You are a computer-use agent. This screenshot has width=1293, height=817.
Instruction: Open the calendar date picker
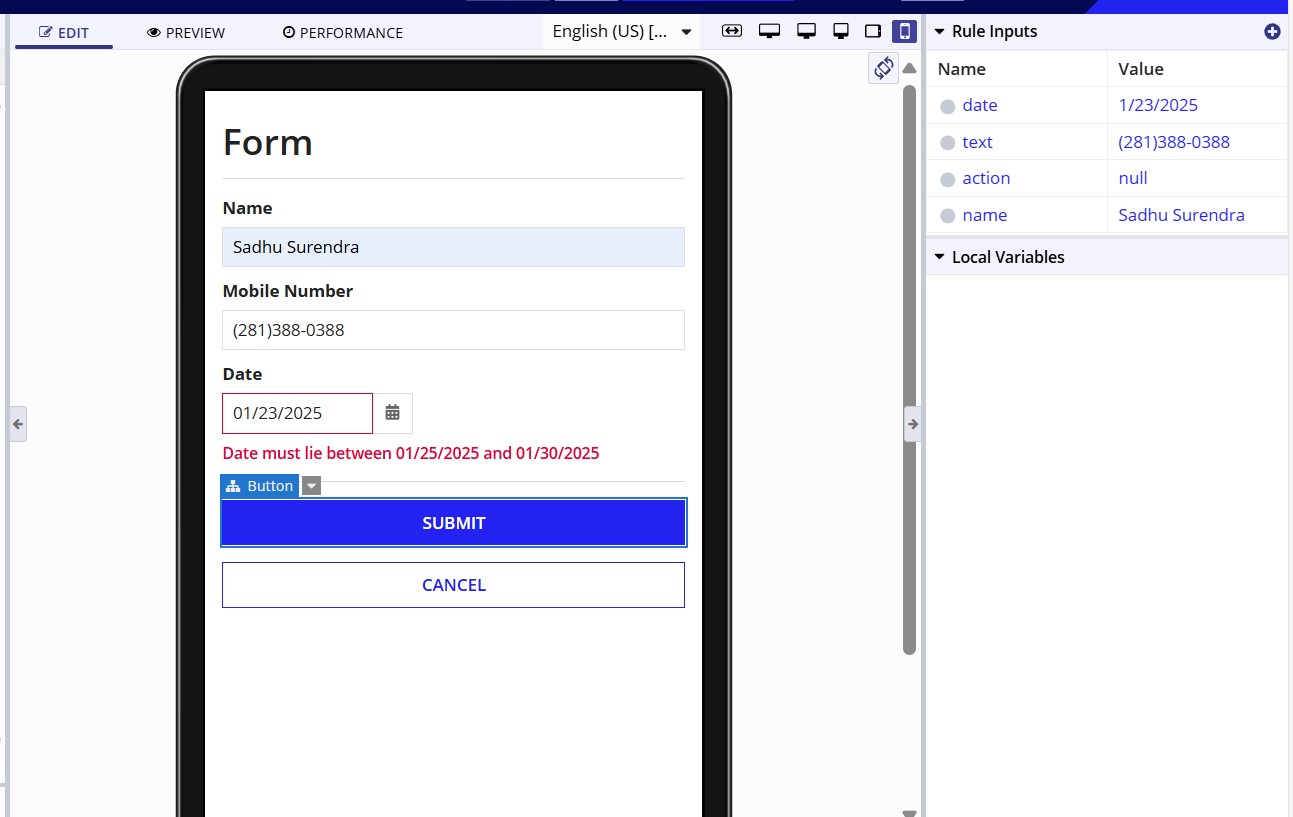tap(392, 413)
